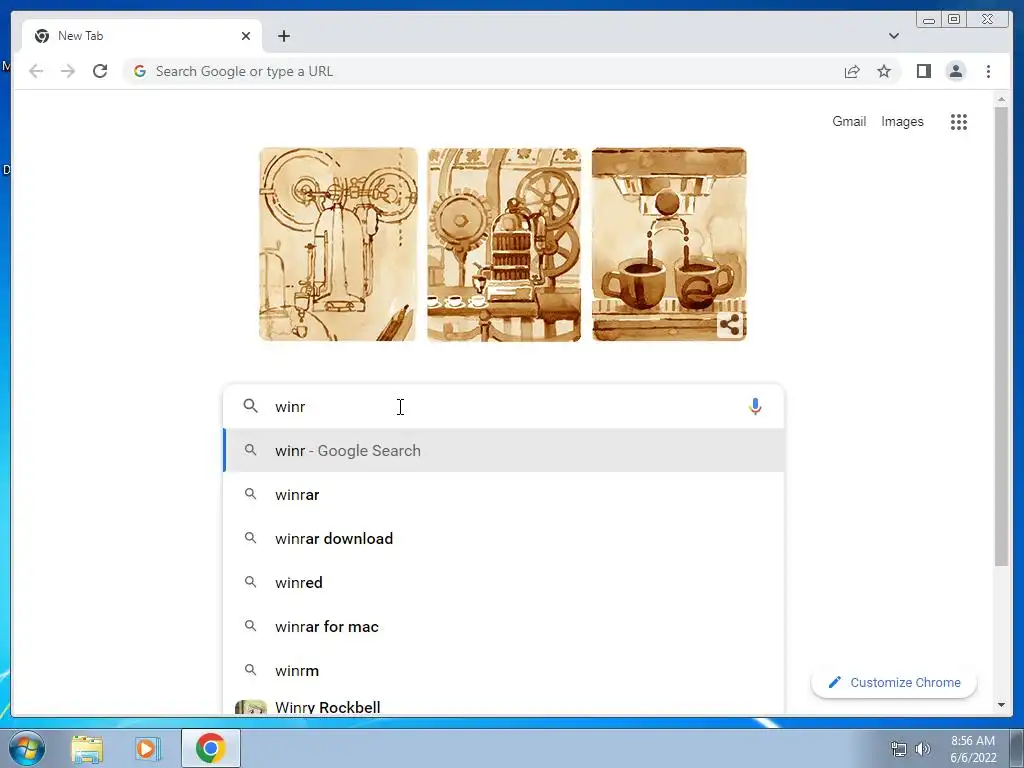Screen dimensions: 1024x768
Task: Open Chrome's three-dot menu
Action: (988, 71)
